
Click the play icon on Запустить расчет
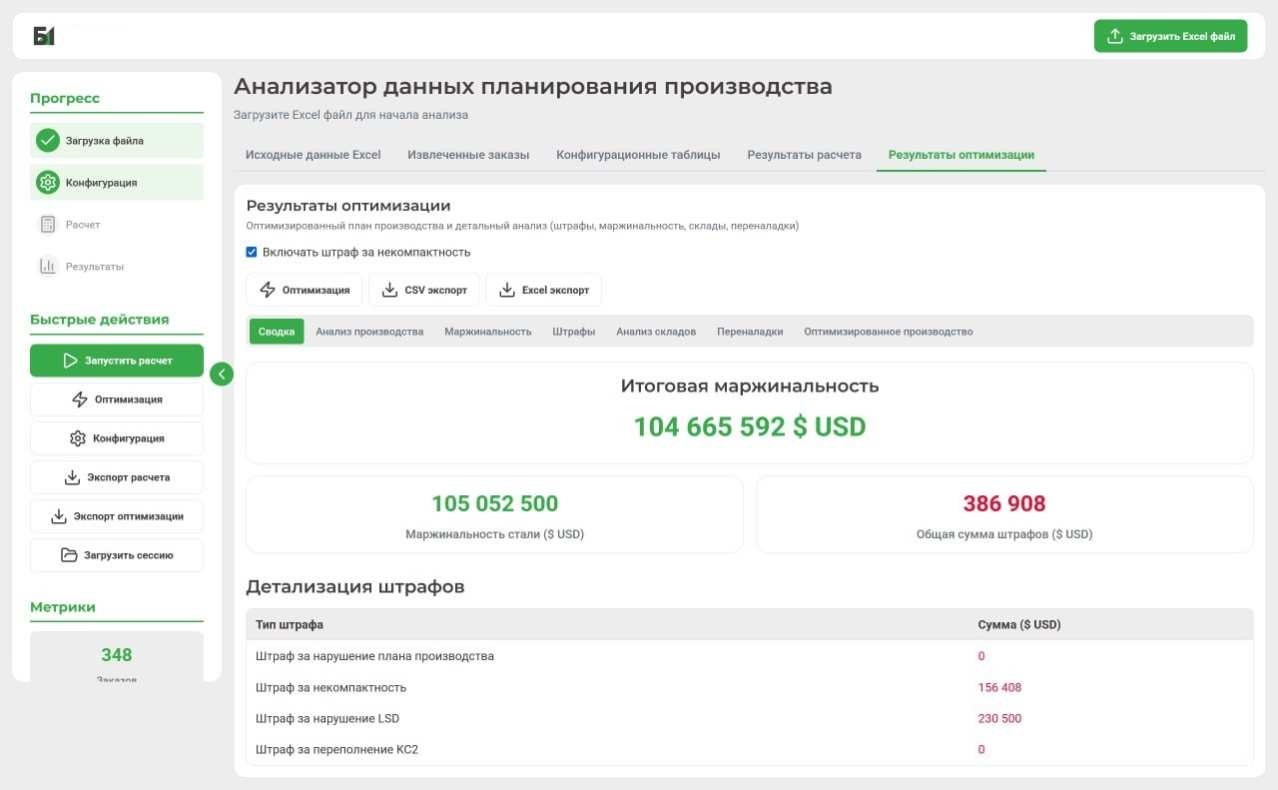pos(70,360)
